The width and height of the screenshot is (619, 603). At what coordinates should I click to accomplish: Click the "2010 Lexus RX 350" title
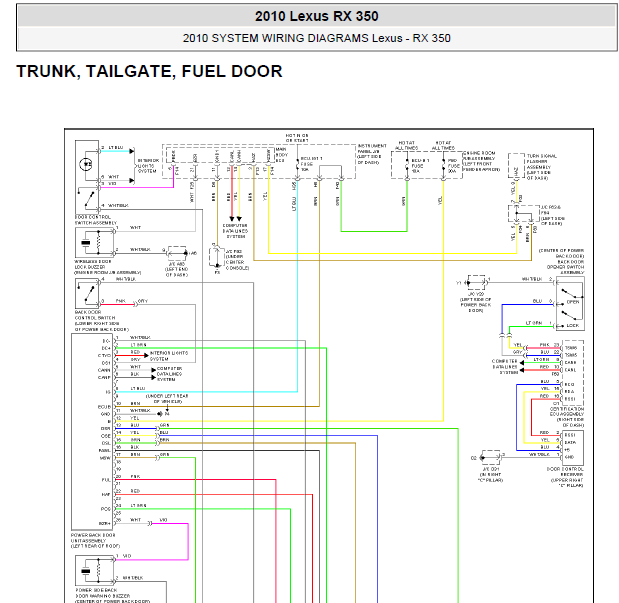(x=316, y=16)
